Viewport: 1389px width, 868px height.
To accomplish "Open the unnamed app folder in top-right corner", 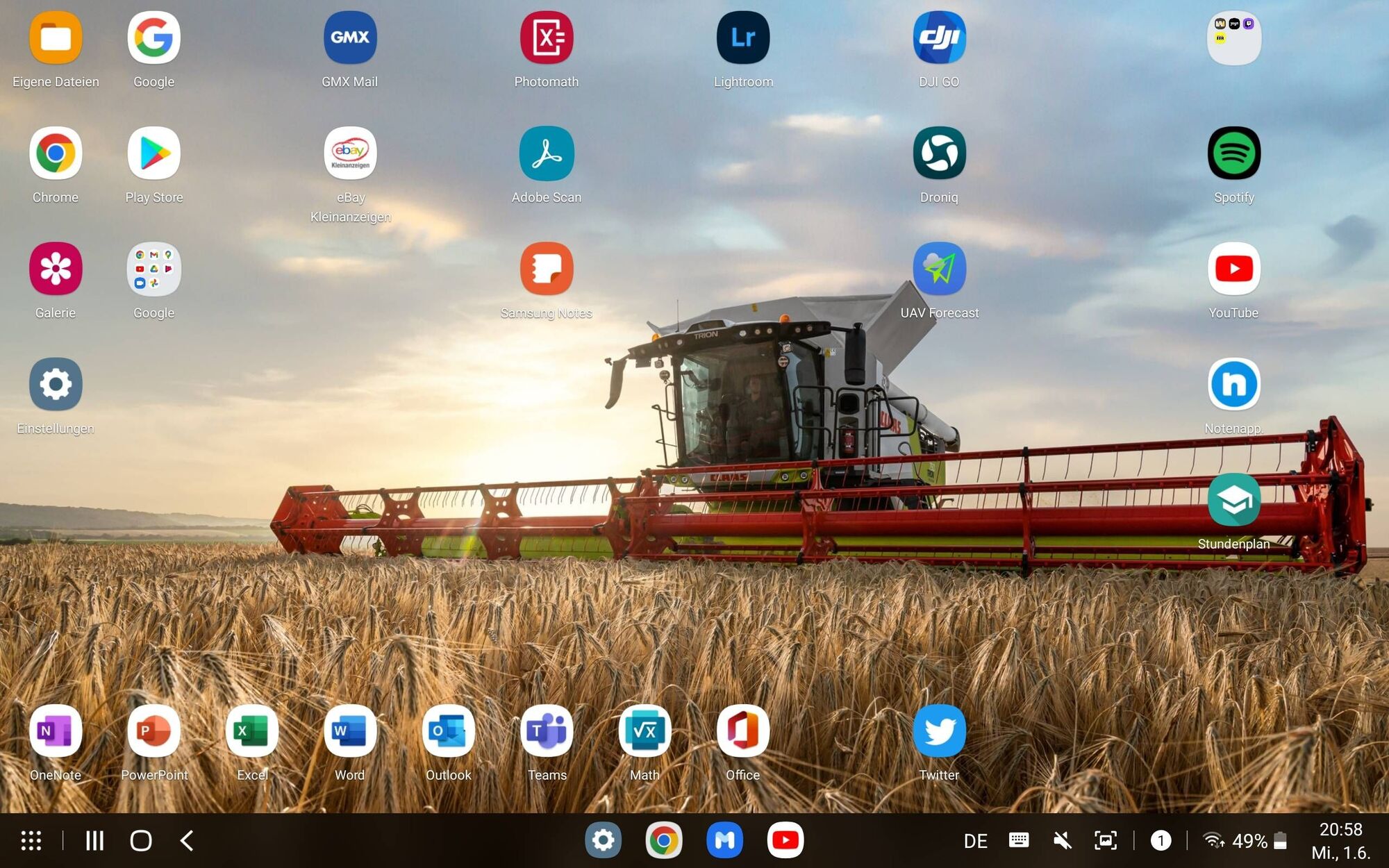I will (x=1234, y=38).
